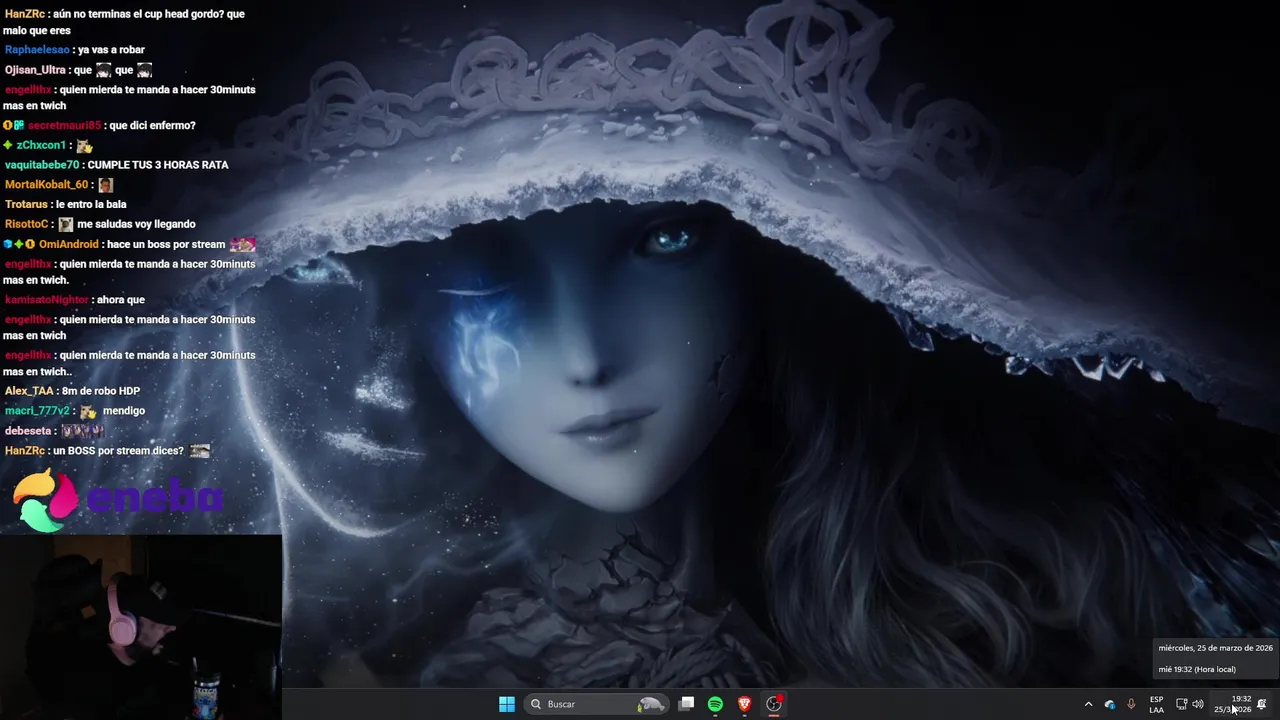
Task: Click the manatee search highlight icon in Buscar
Action: pos(651,704)
